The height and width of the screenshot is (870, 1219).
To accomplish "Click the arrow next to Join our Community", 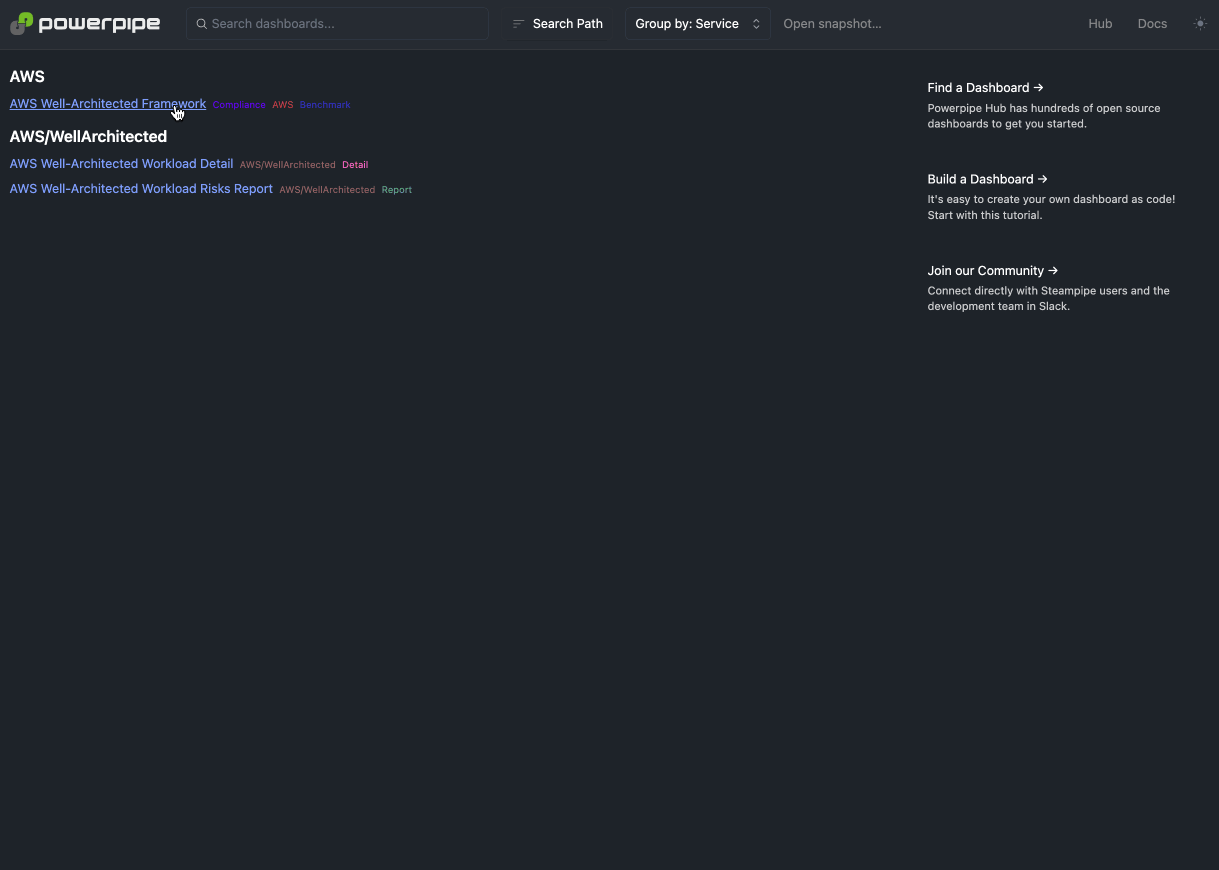I will pos(1052,271).
